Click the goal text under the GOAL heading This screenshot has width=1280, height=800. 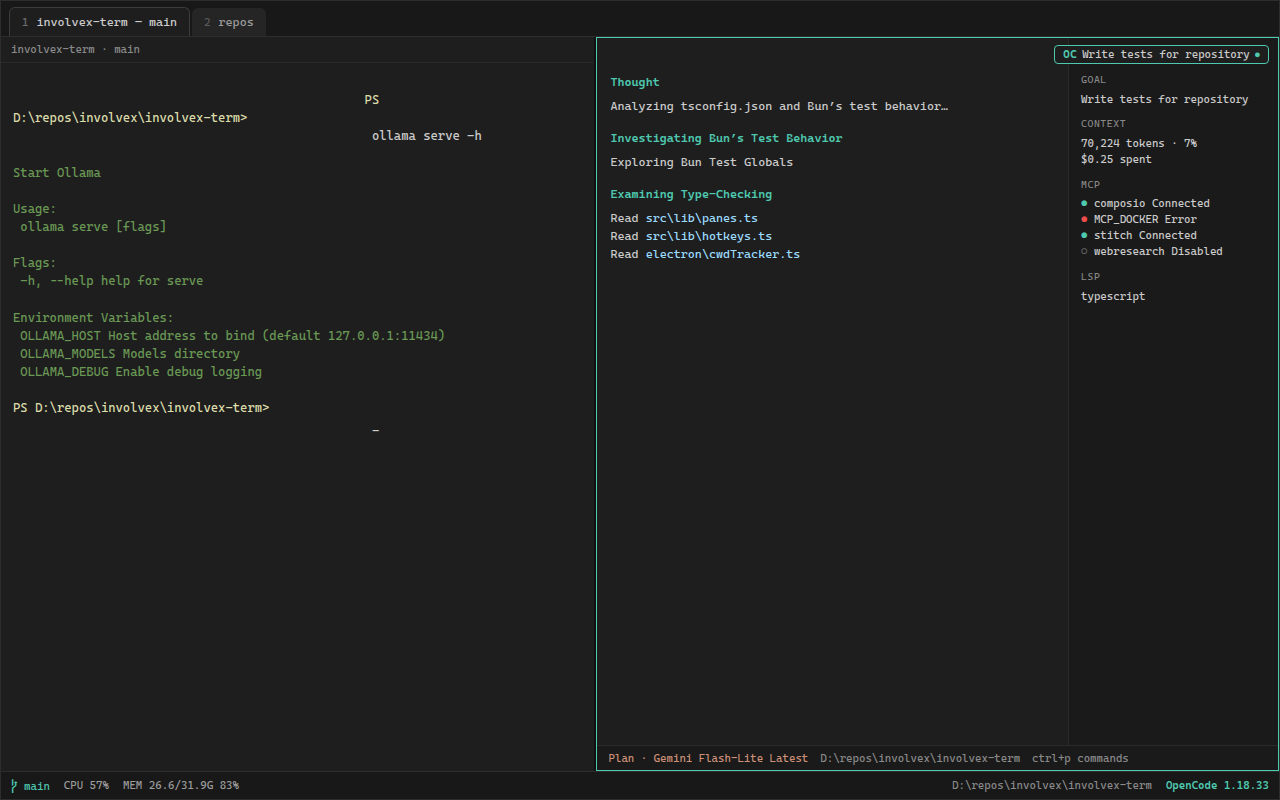(x=1164, y=99)
